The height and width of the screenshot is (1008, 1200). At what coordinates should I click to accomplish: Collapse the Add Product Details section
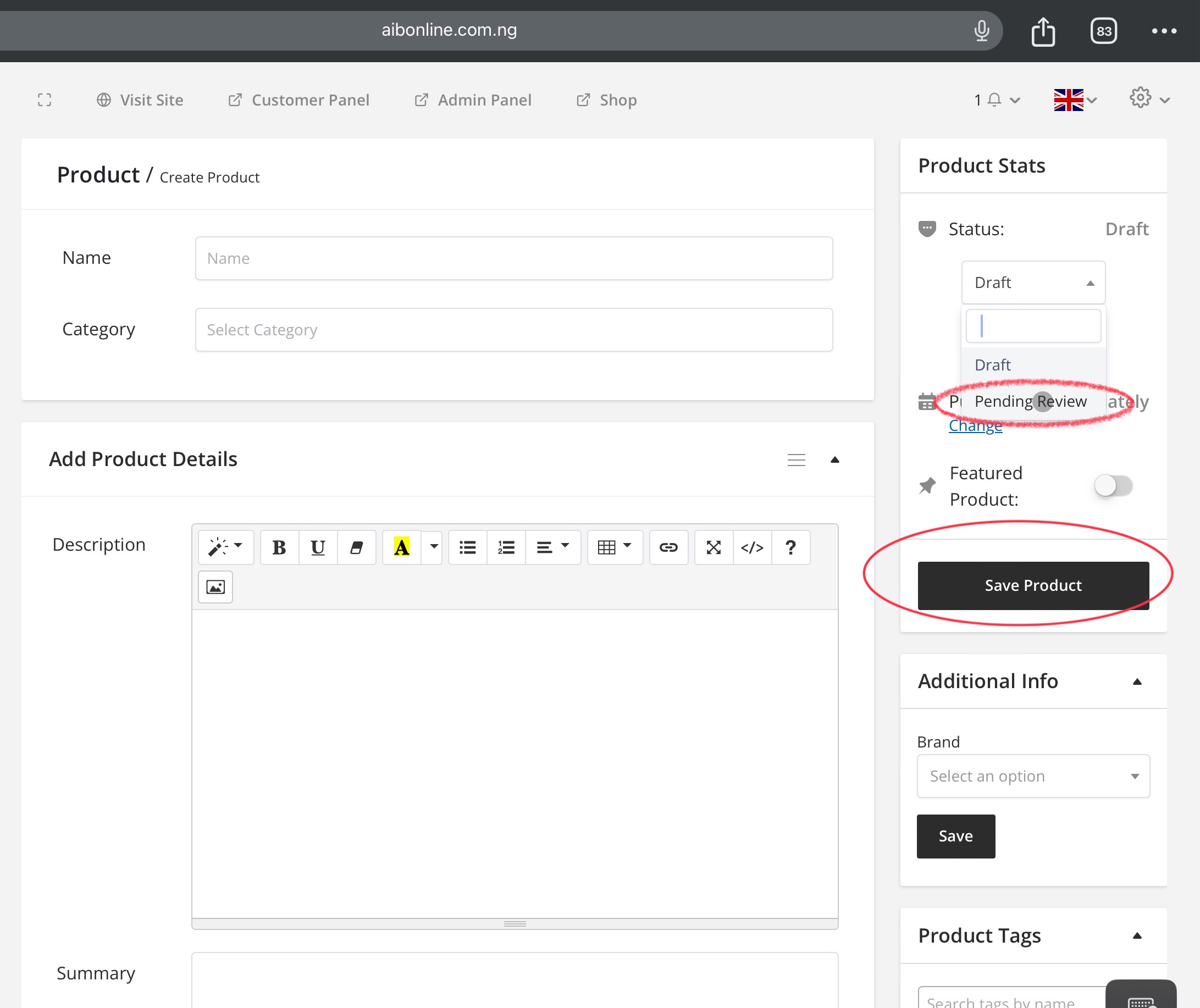pyautogui.click(x=835, y=459)
